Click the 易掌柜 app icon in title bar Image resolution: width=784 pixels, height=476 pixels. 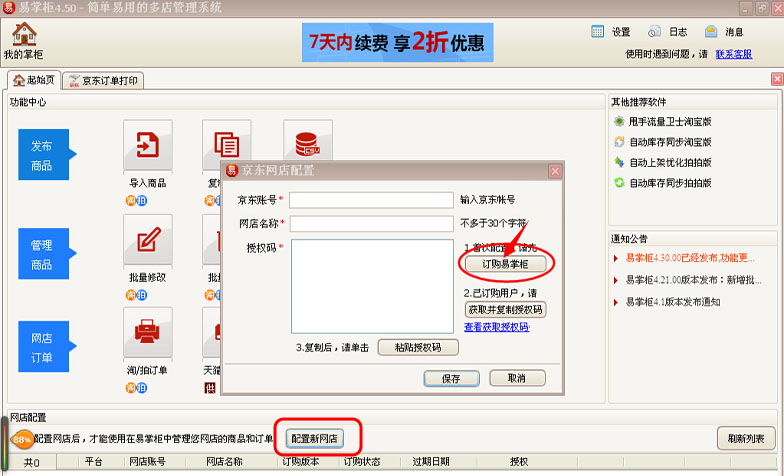pyautogui.click(x=8, y=8)
